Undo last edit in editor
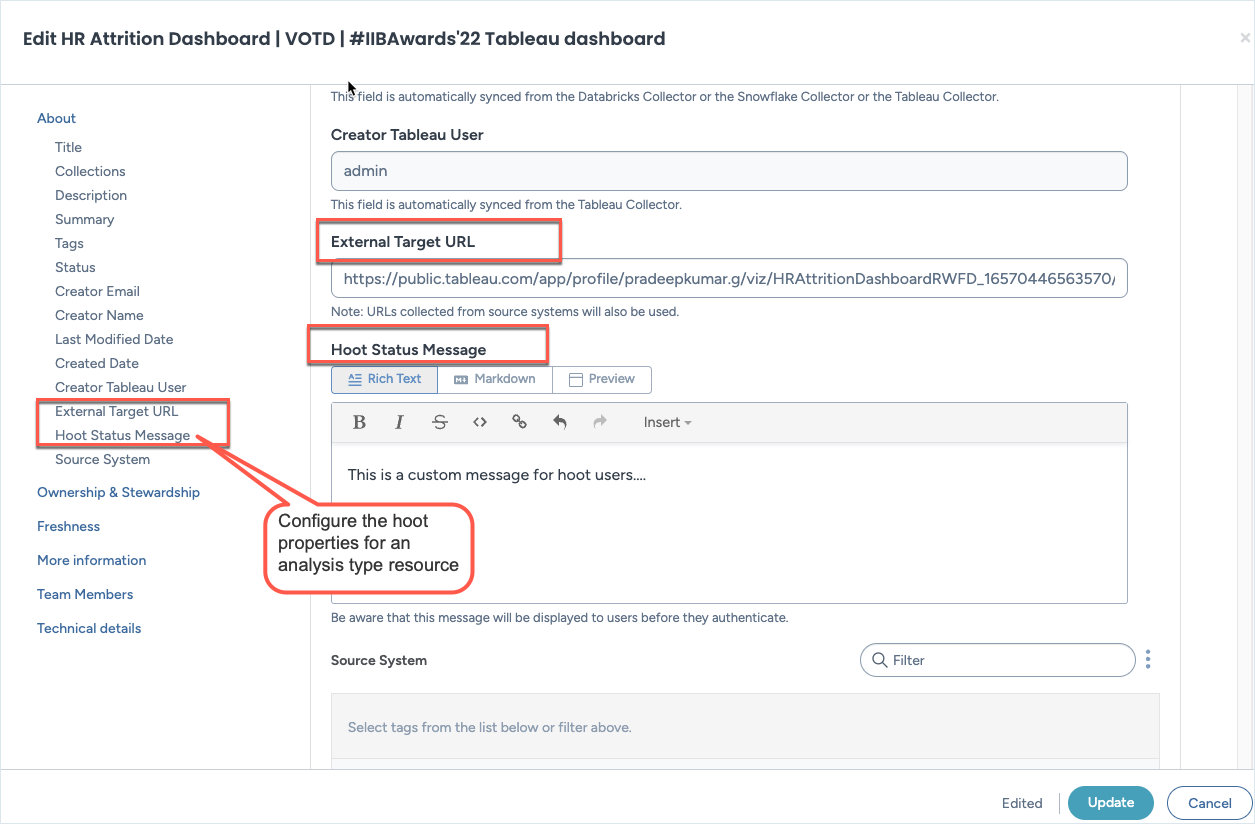The height and width of the screenshot is (824, 1255). point(560,422)
